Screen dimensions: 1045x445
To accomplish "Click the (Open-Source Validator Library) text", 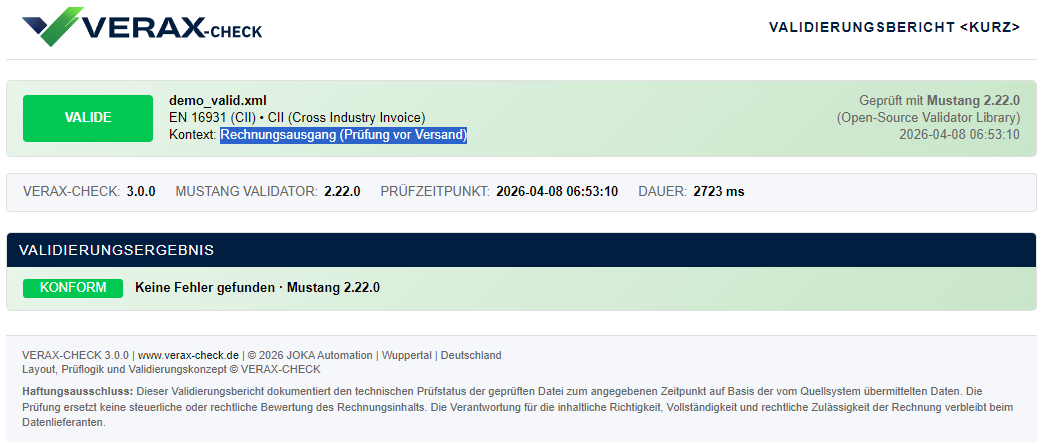I will pyautogui.click(x=928, y=118).
